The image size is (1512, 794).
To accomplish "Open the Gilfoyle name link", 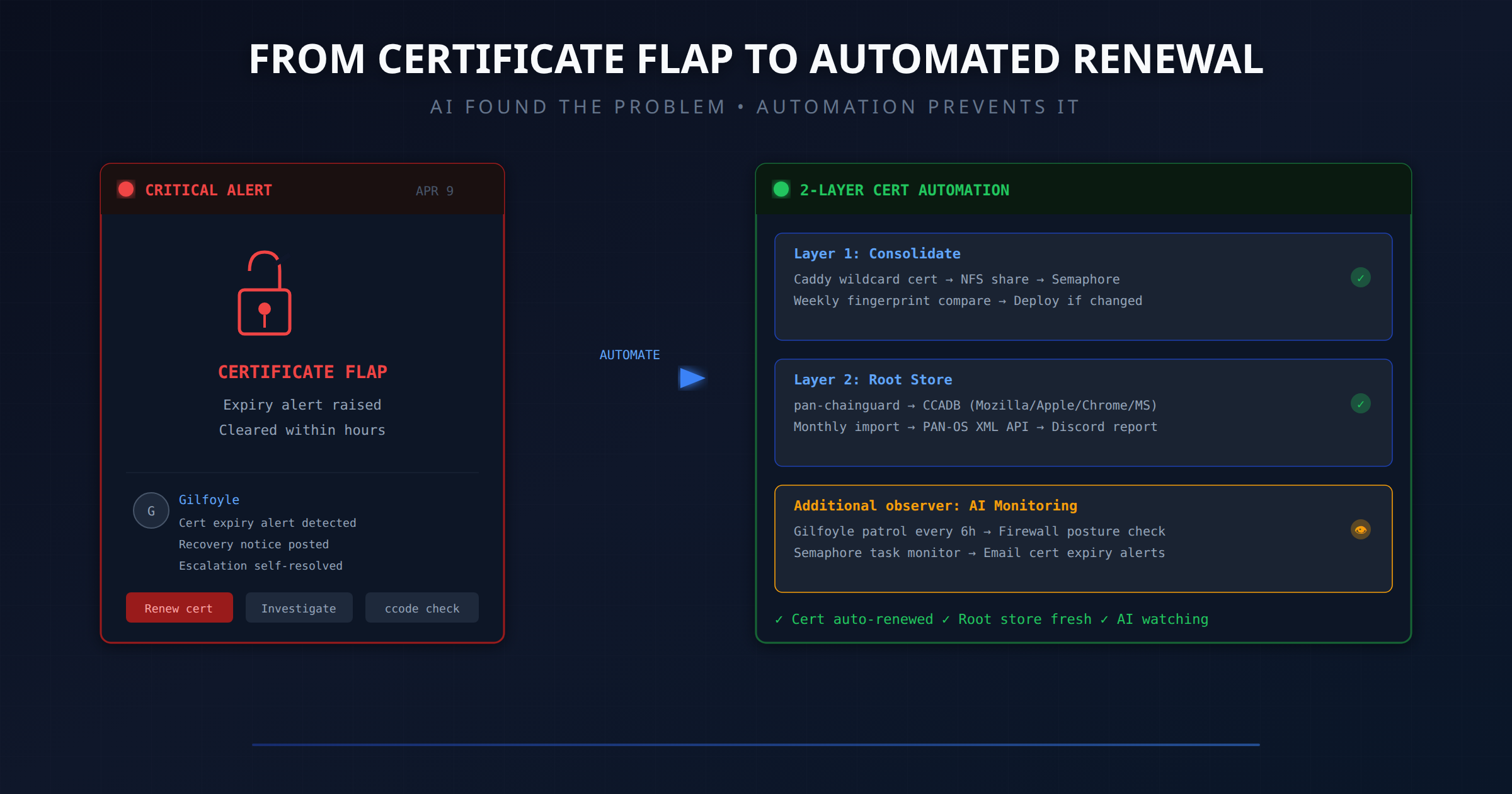I will [x=209, y=500].
